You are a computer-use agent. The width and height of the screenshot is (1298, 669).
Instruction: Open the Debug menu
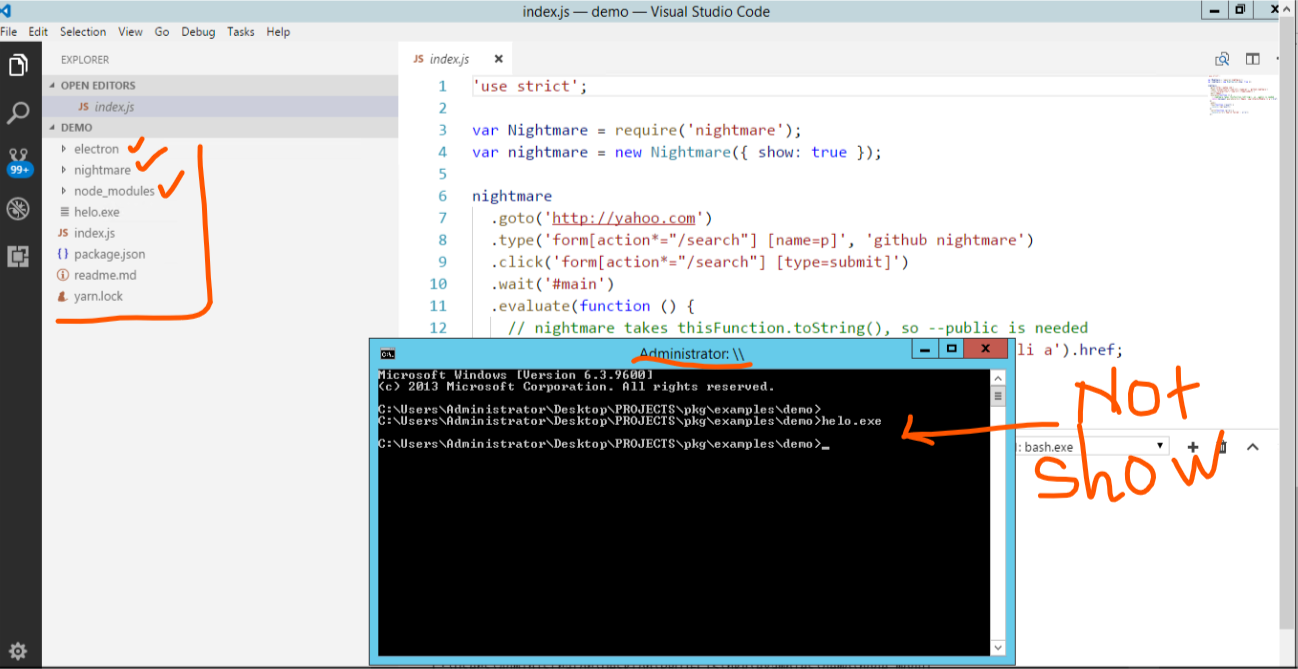click(x=198, y=31)
